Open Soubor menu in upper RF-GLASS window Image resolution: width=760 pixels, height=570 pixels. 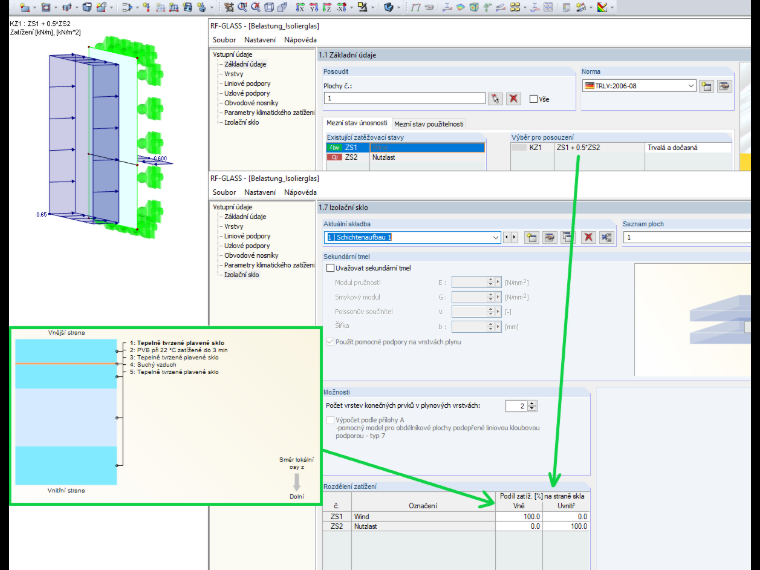pyautogui.click(x=224, y=40)
